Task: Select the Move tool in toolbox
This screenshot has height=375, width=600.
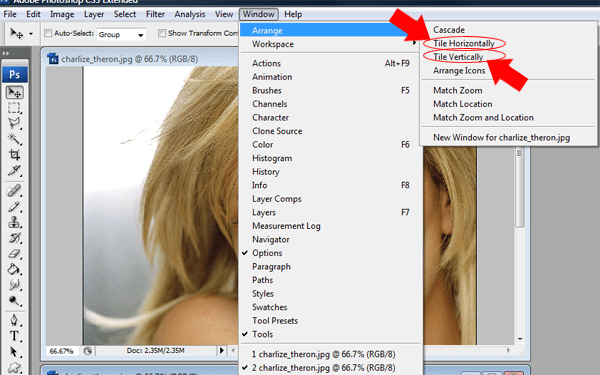Action: [x=14, y=92]
